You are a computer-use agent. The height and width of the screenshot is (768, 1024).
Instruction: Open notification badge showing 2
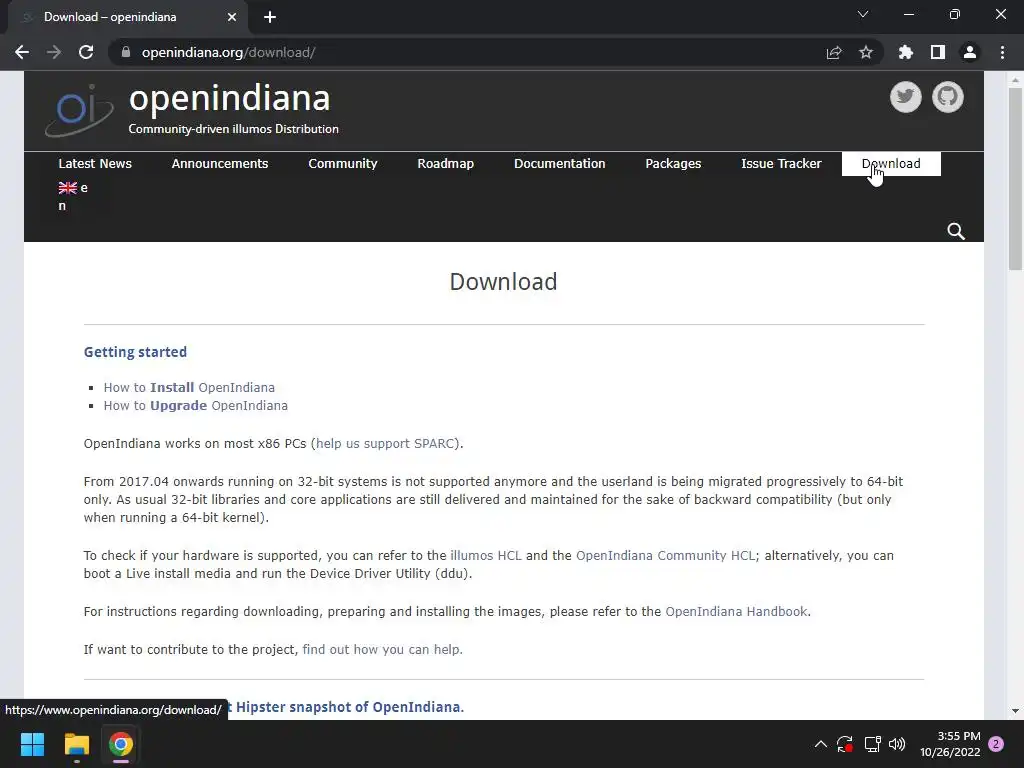coord(996,744)
